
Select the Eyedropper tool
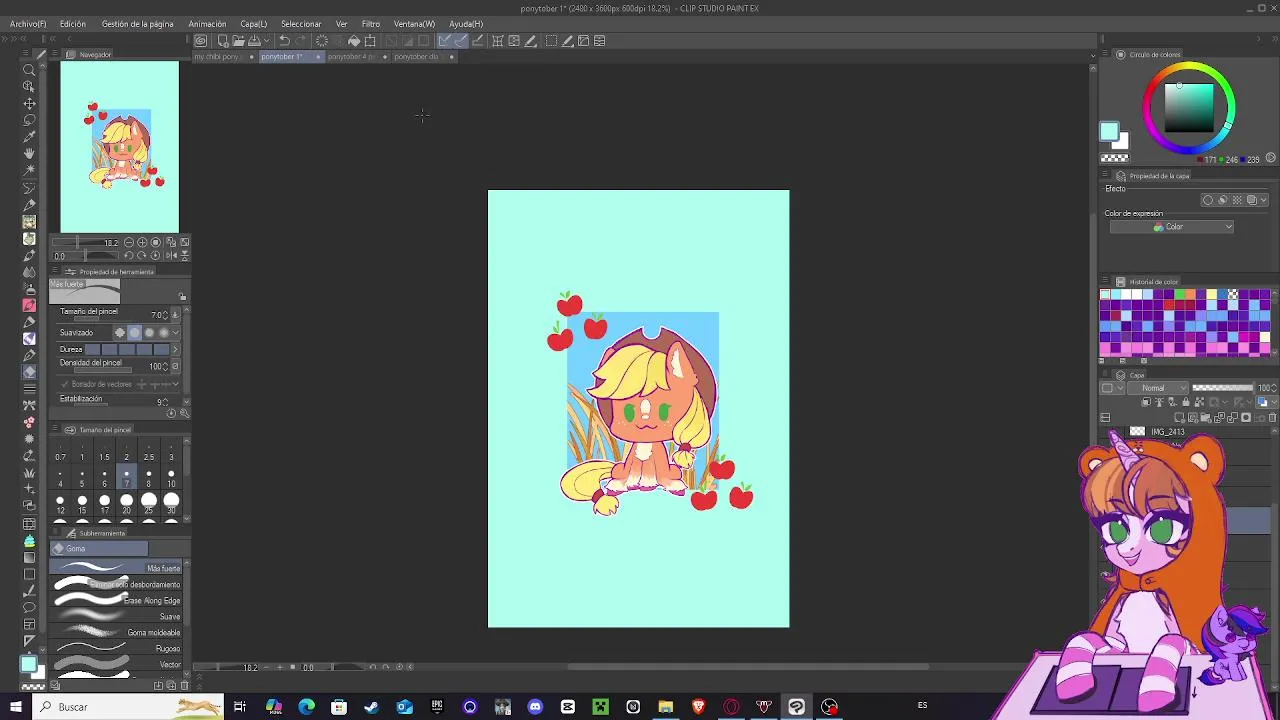[29, 137]
